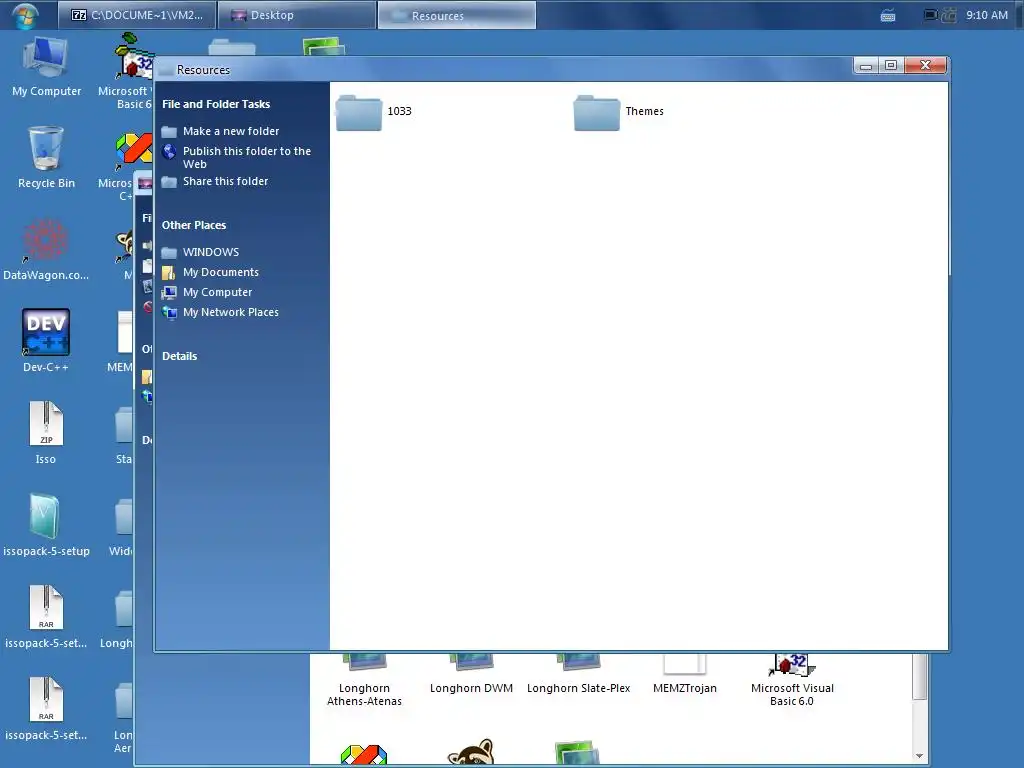Screen dimensions: 1024x768
Task: Minimize the Resources window
Action: 866,65
